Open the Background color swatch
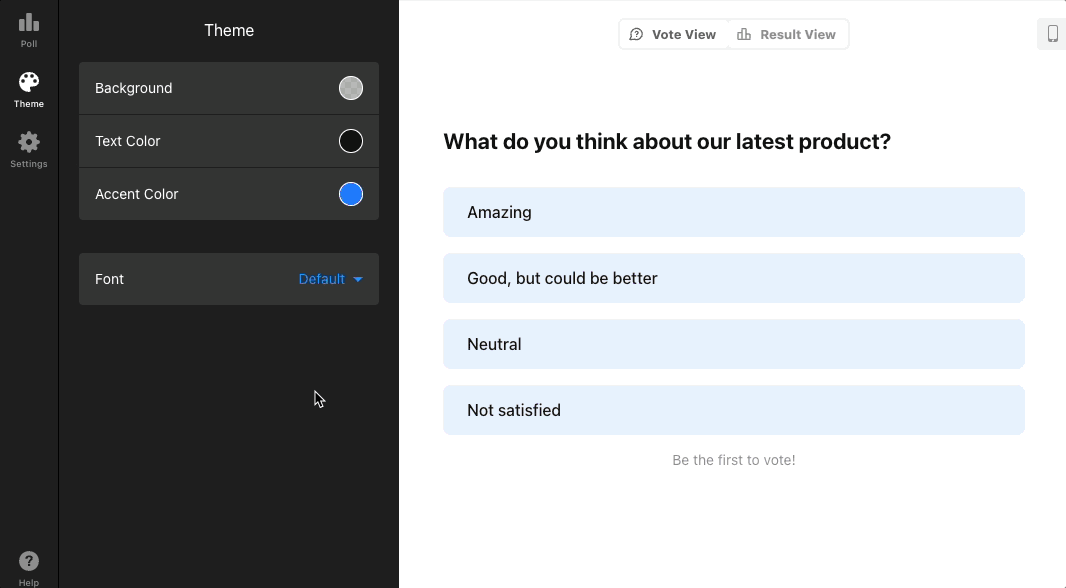 [x=351, y=88]
